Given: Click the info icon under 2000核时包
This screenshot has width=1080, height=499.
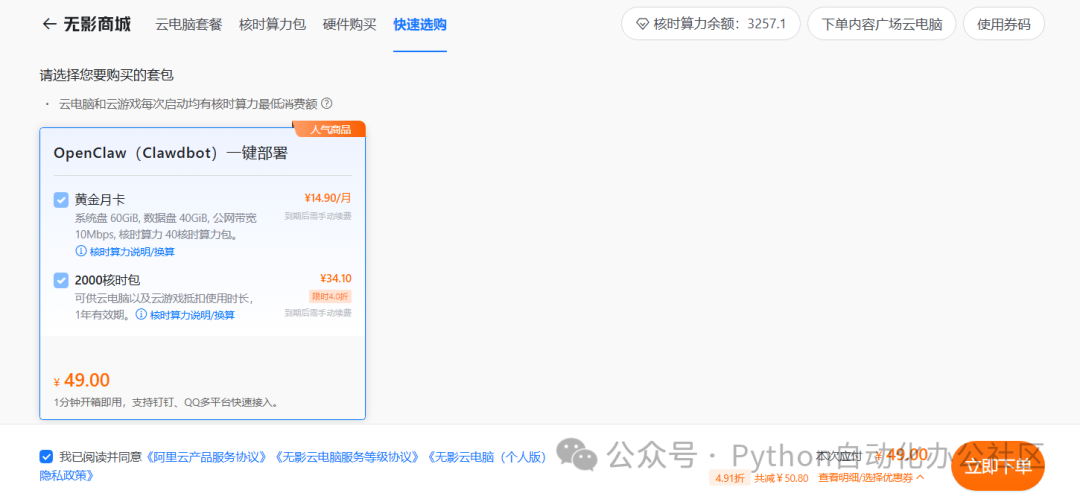Looking at the screenshot, I should 141,315.
